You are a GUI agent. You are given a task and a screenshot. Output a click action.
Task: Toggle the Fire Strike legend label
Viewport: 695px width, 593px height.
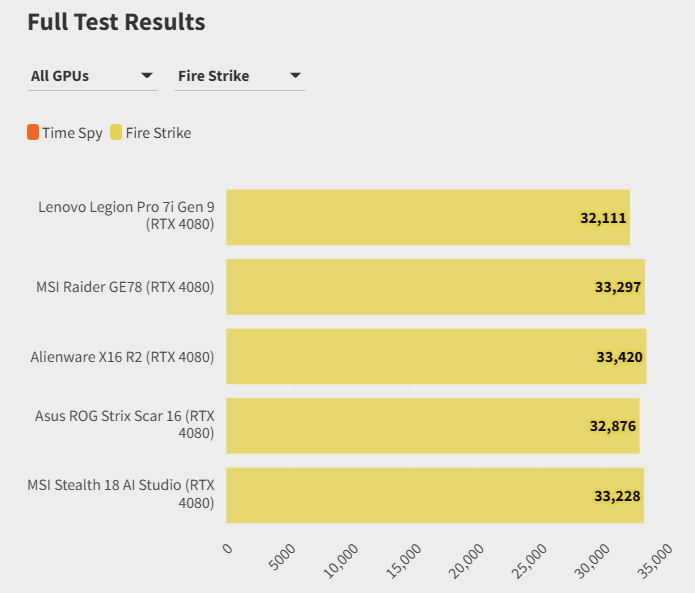coord(158,133)
